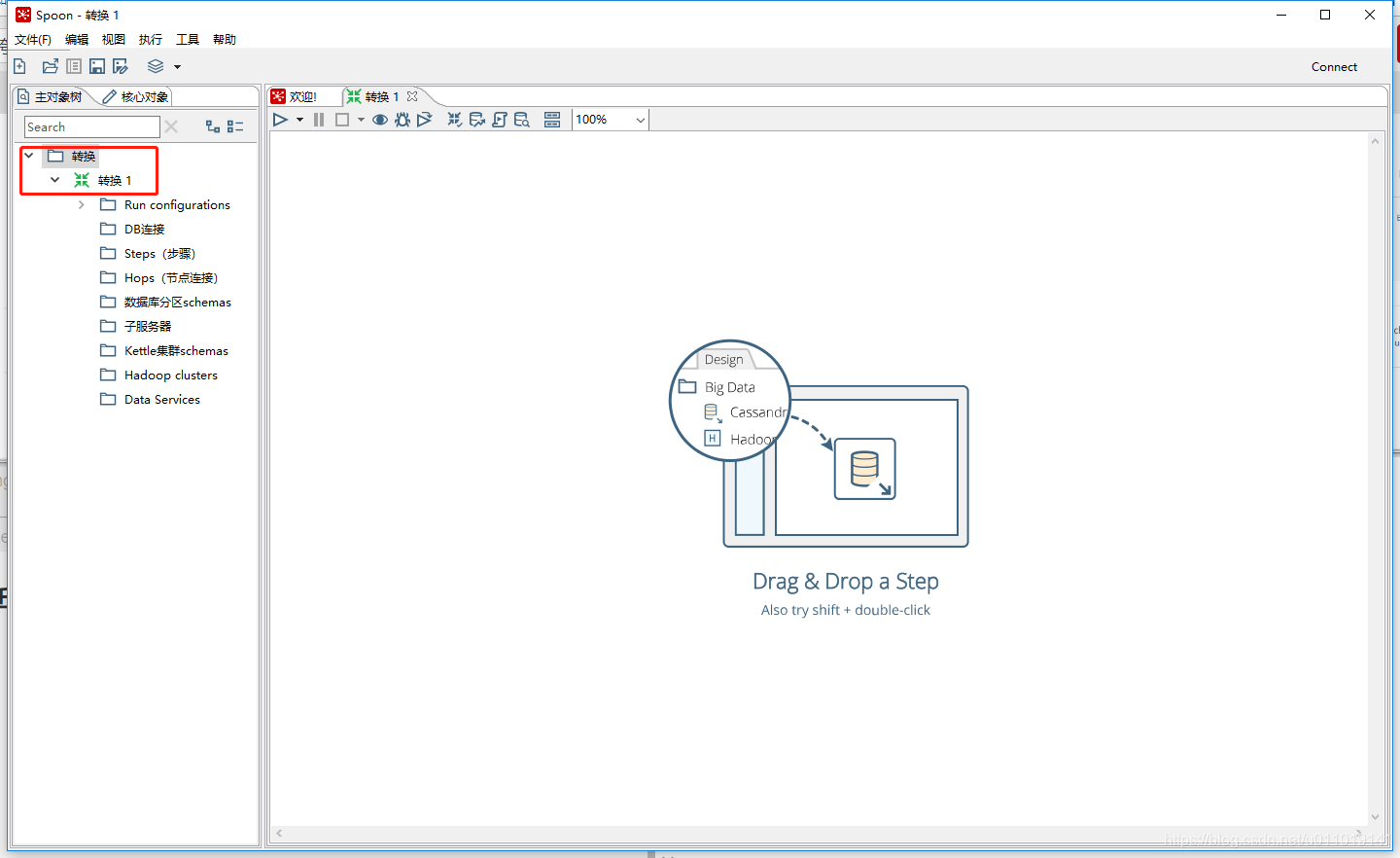Click the Save As toolbar icon
1400x858 pixels.
pos(121,66)
